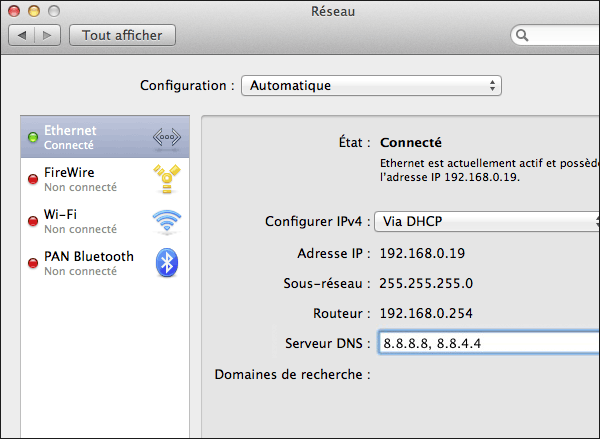Click the Ethernet double-arrow icon

click(x=166, y=137)
